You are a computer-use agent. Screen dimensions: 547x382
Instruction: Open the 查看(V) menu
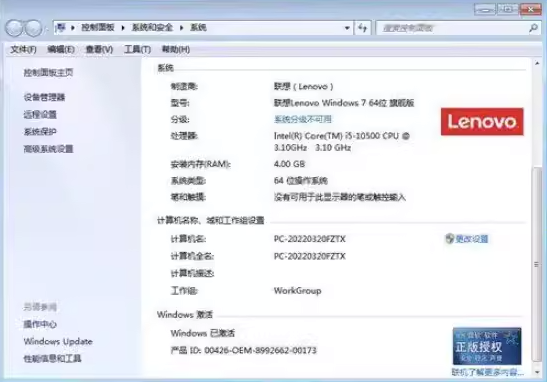(99, 50)
